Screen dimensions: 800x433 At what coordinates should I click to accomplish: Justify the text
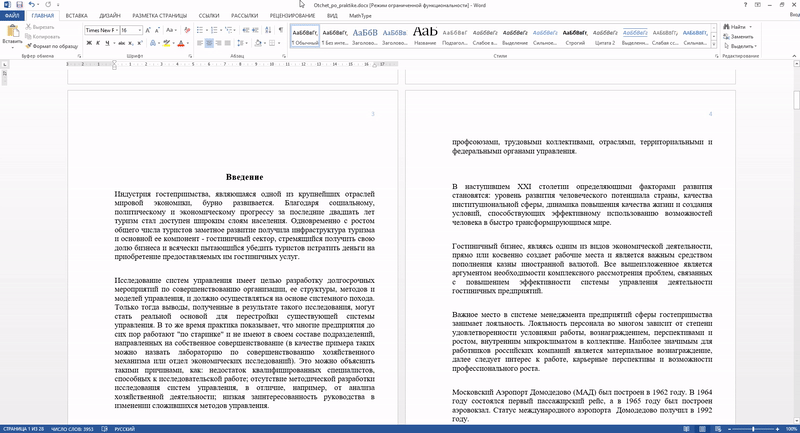tap(228, 43)
